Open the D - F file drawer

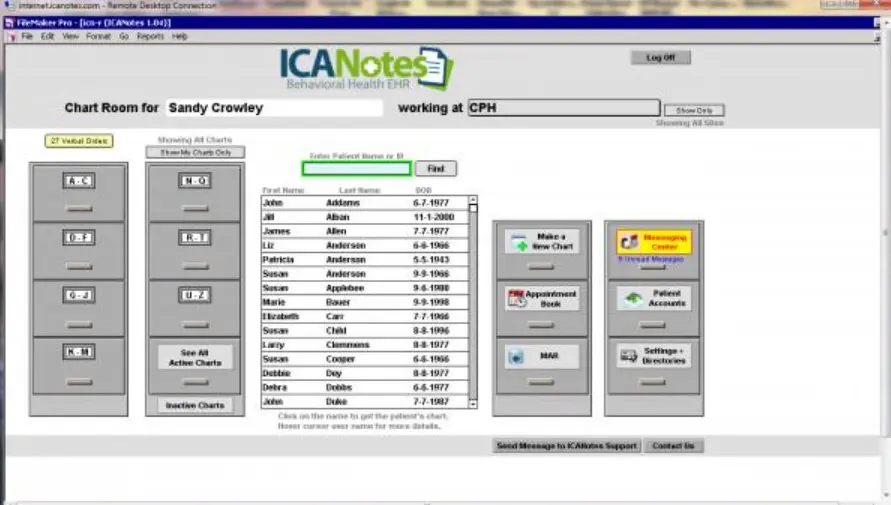(79, 250)
